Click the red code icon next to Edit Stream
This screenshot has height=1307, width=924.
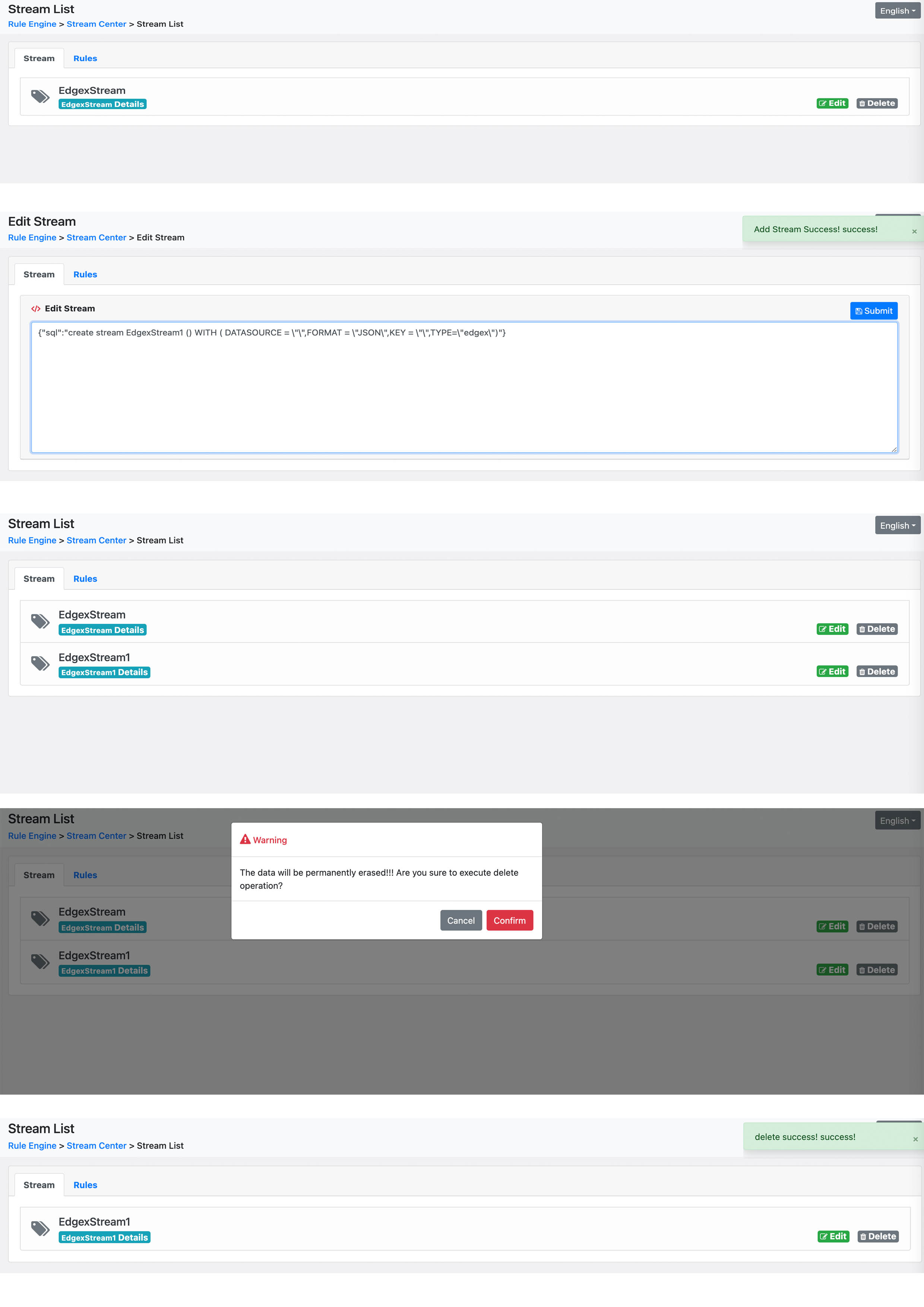[x=36, y=308]
